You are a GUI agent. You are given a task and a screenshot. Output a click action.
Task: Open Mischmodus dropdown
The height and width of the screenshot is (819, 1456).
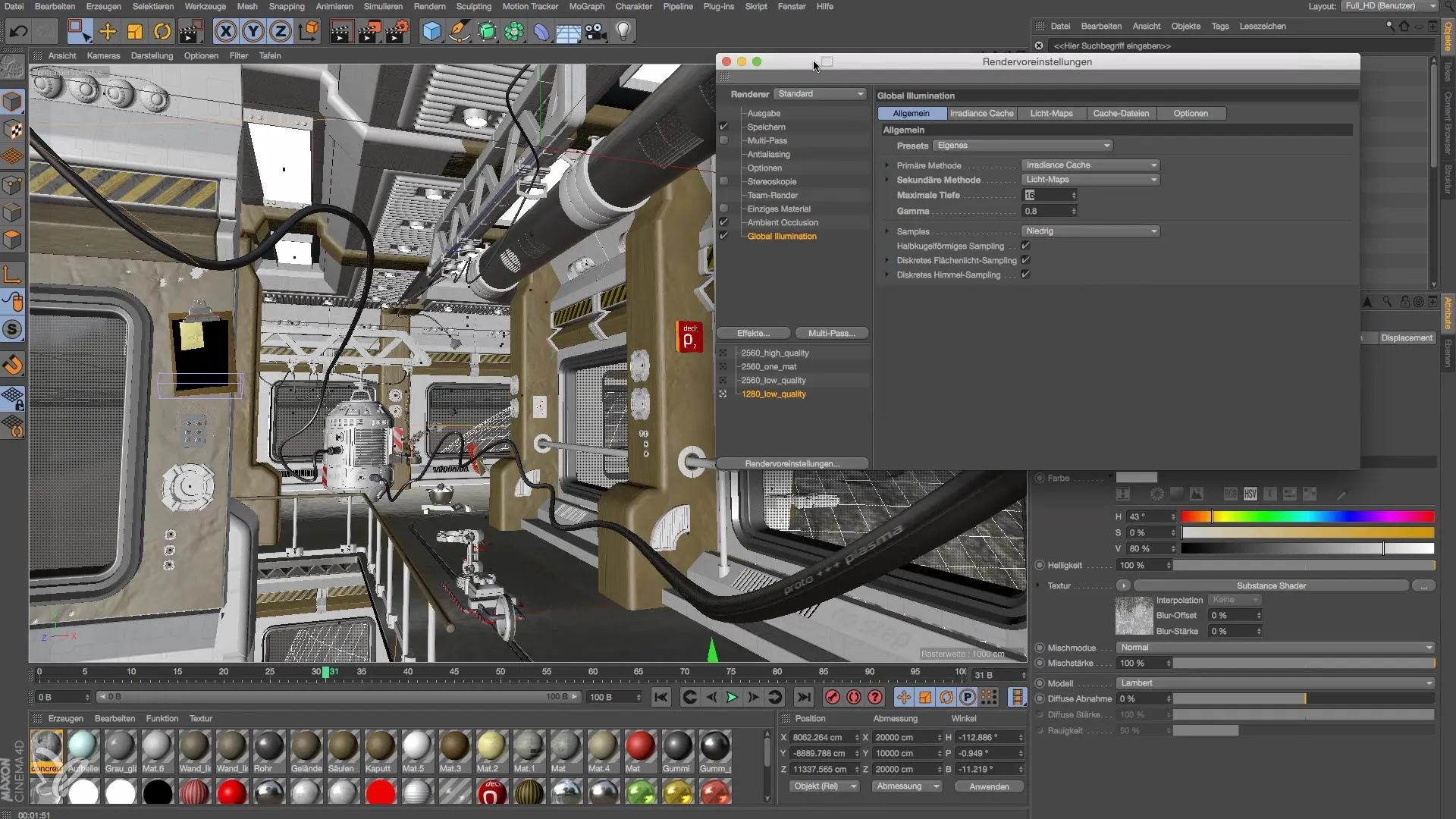pos(1276,648)
